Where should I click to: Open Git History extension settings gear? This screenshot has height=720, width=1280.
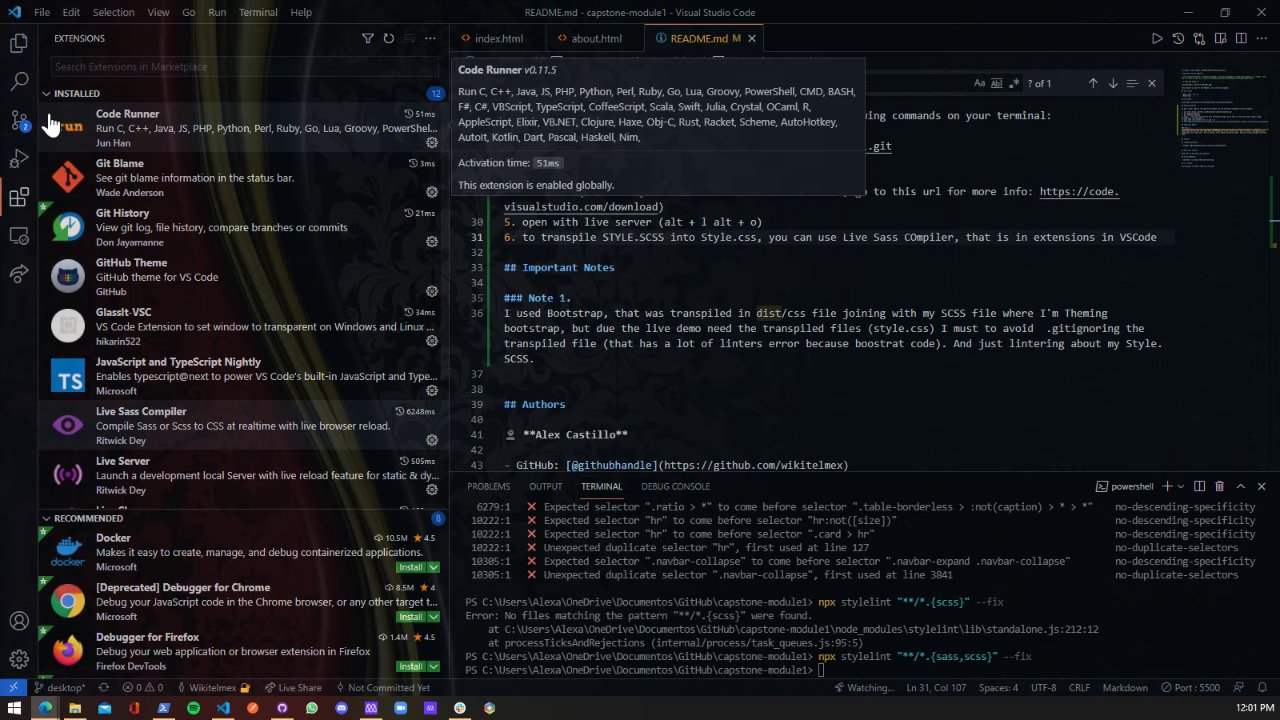pos(432,242)
